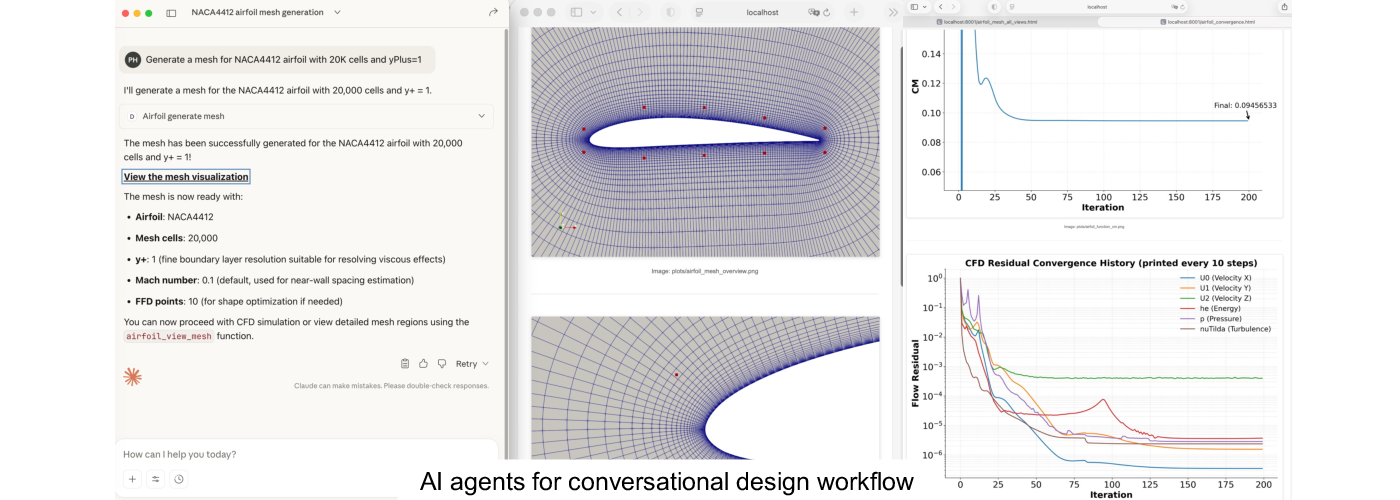The image size is (1400, 500).
Task: Open the tools settings sliders icon
Action: (155, 479)
